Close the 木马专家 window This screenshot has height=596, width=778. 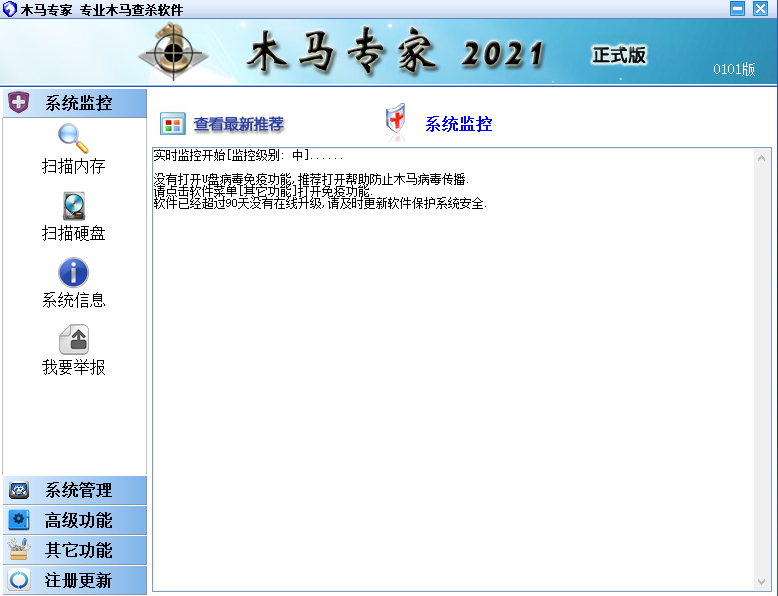tap(761, 8)
